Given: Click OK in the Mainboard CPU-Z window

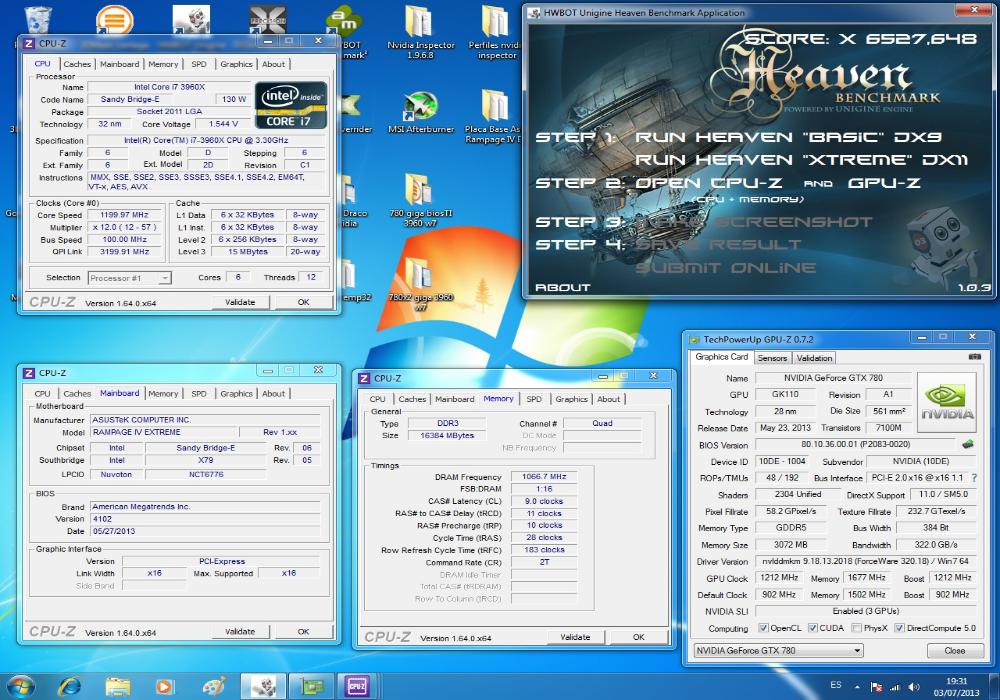Looking at the screenshot, I should point(304,631).
